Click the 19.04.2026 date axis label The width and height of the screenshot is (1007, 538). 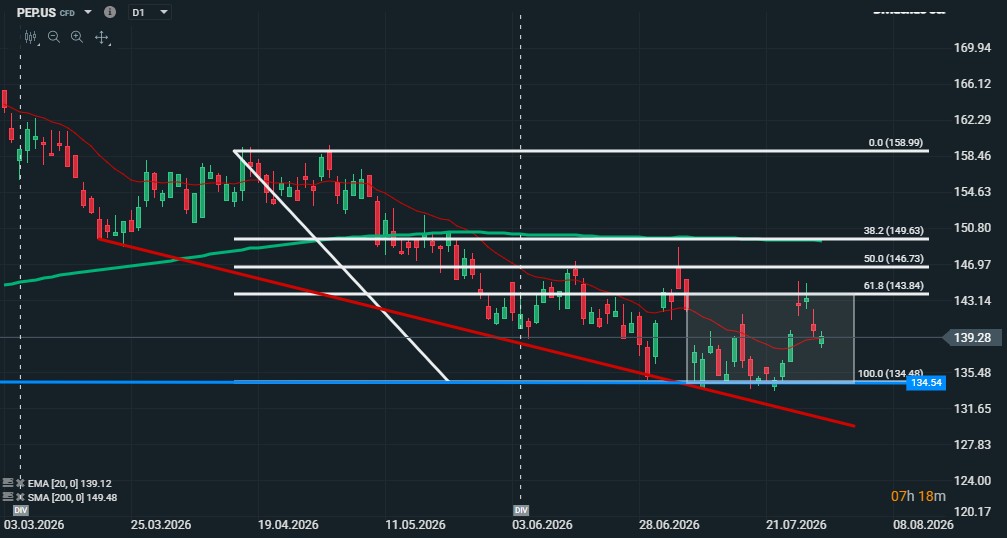[x=288, y=525]
